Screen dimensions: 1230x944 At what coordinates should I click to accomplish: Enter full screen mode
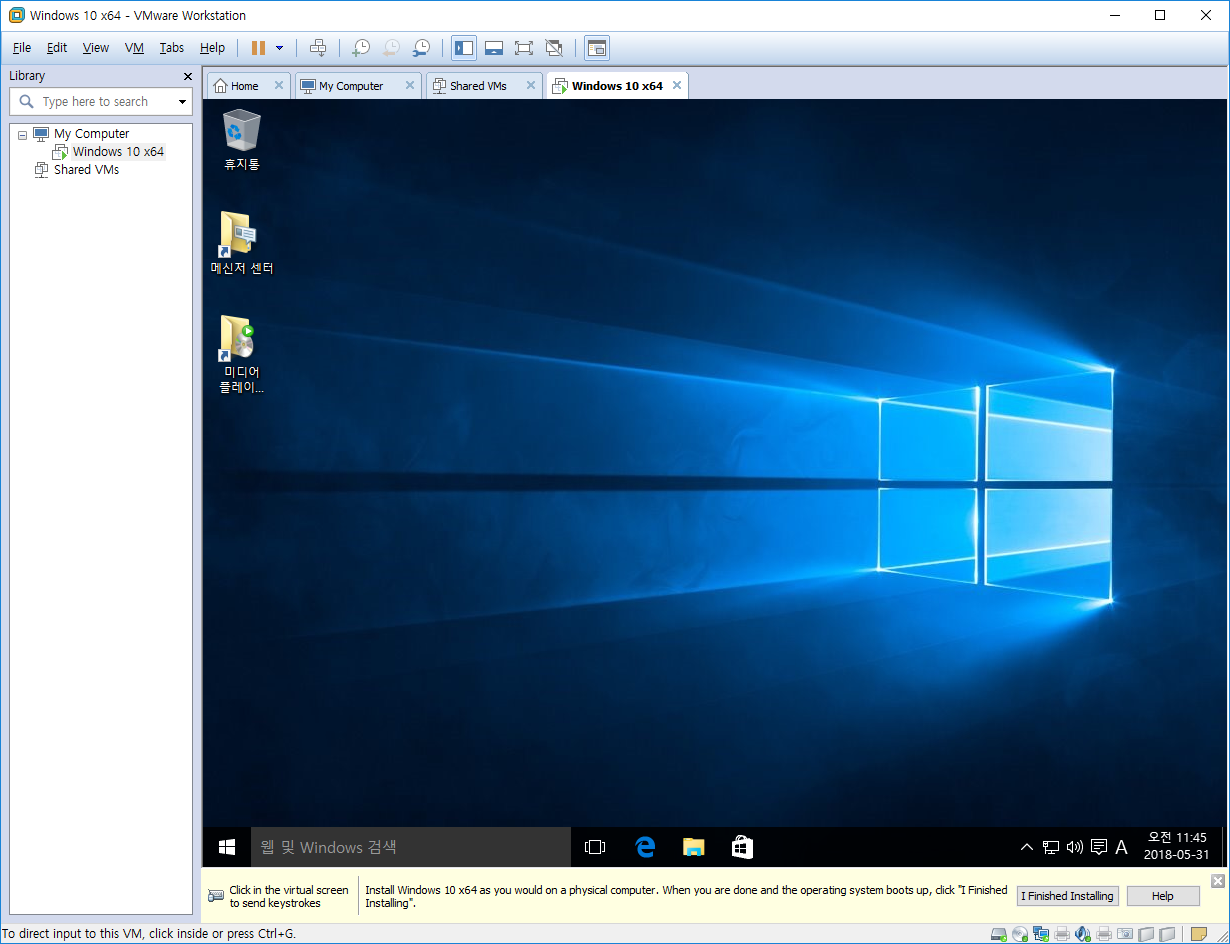pos(523,47)
